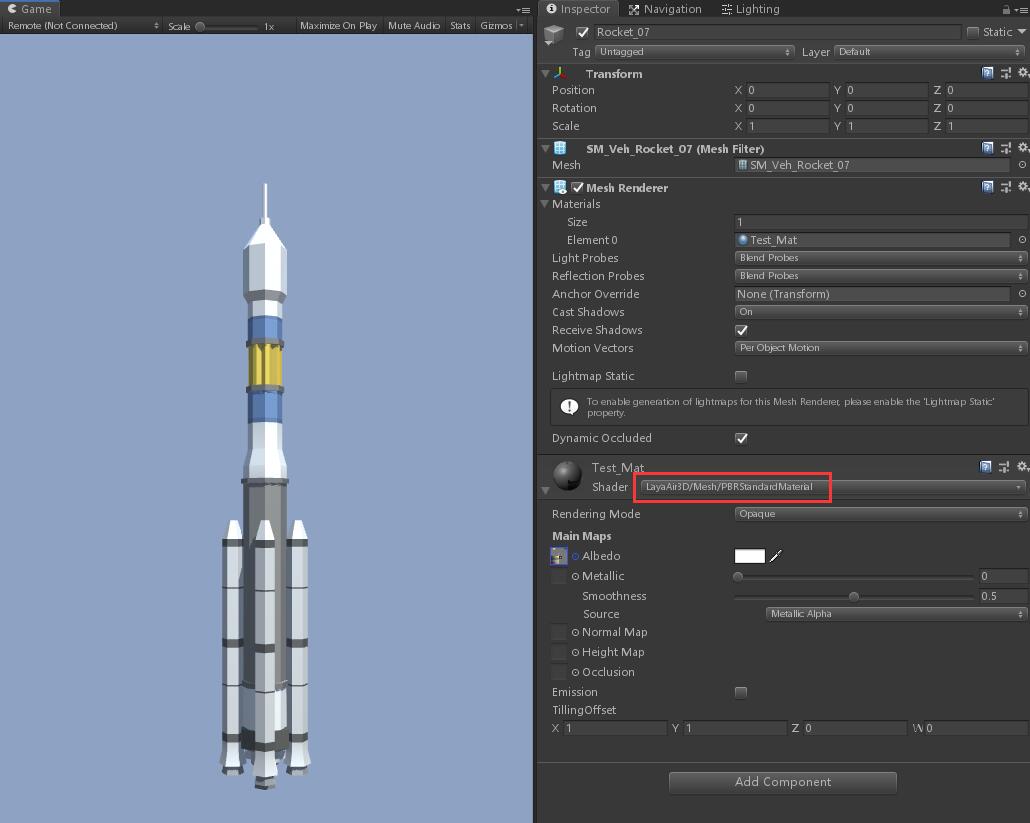Open the Transform component help documentation
1030x823 pixels.
[x=986, y=73]
